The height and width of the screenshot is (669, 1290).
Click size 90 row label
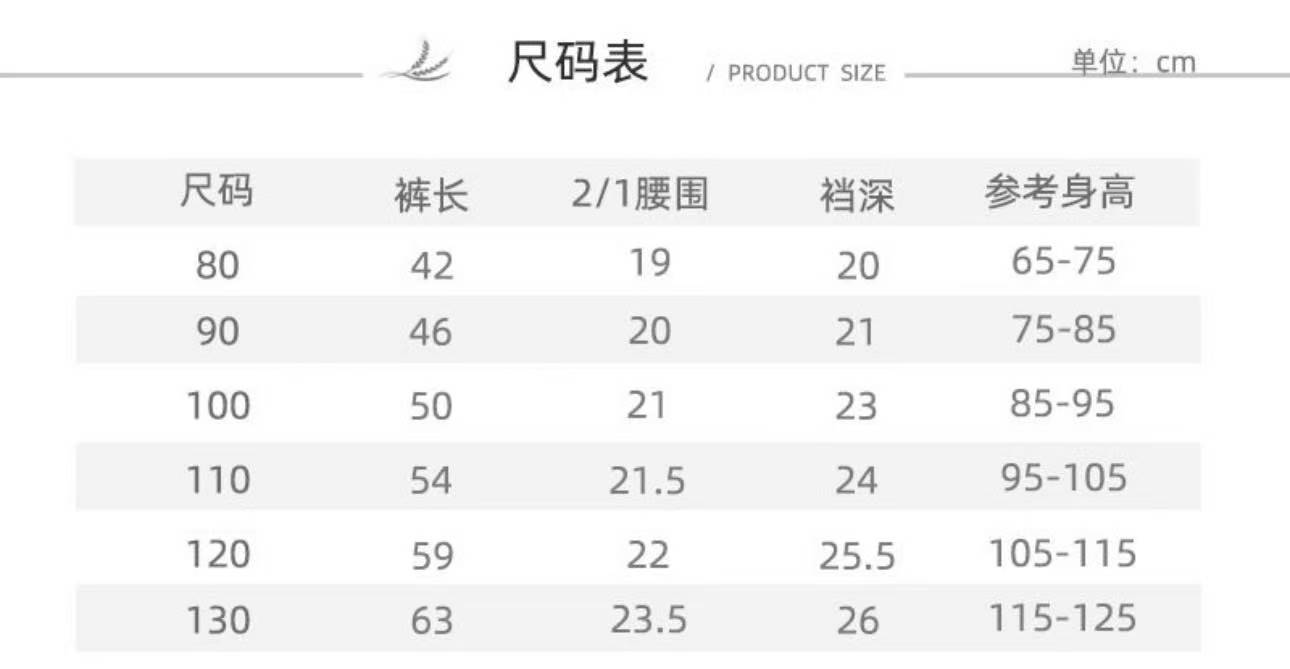coord(218,331)
